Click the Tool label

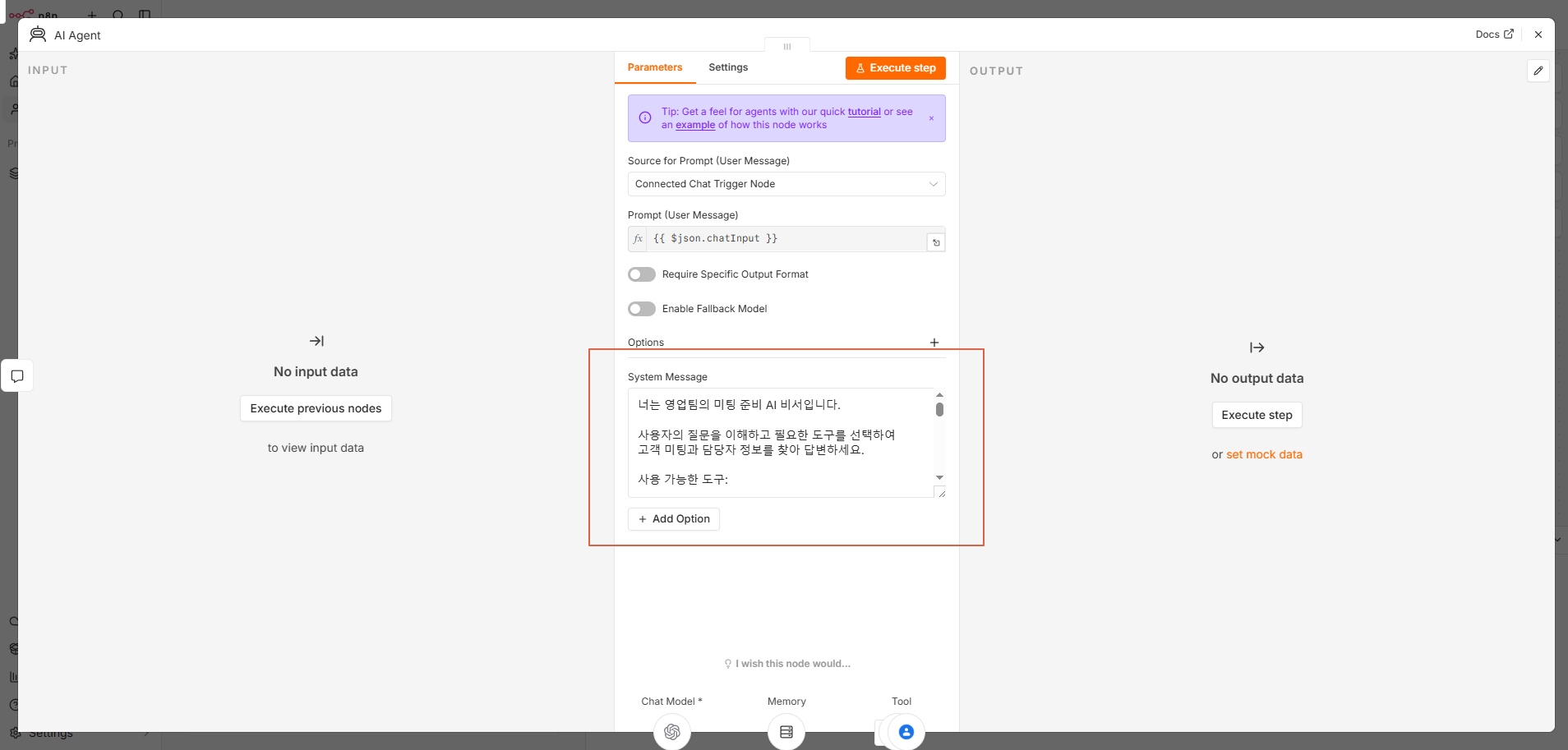point(902,702)
